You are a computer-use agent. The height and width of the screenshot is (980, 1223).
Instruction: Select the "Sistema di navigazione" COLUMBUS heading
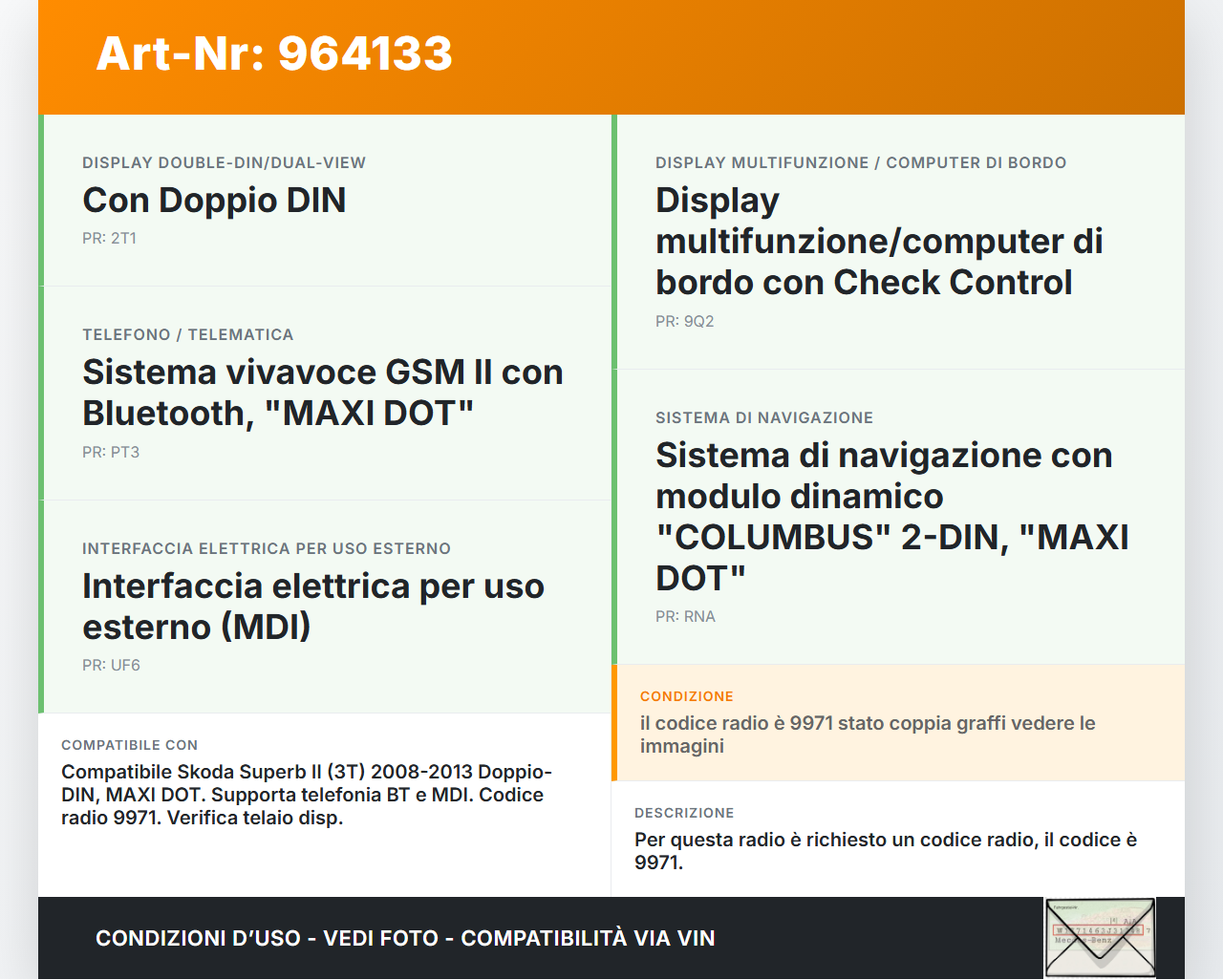[x=891, y=517]
